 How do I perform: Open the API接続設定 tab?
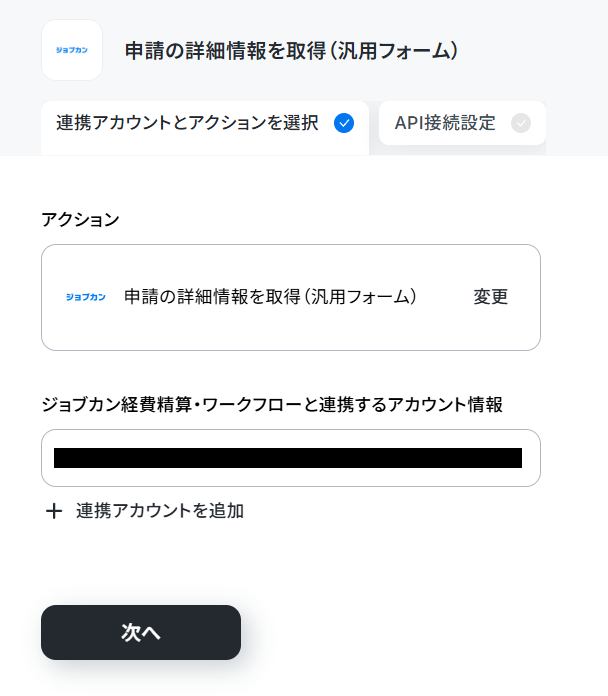pyautogui.click(x=462, y=123)
